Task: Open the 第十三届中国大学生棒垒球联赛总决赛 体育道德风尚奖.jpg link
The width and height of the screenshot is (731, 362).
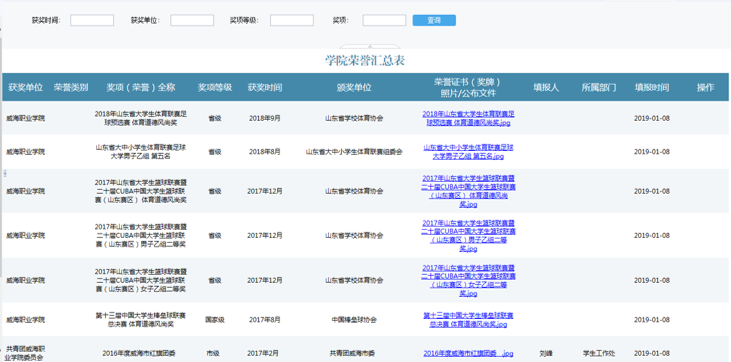Action: [468, 320]
